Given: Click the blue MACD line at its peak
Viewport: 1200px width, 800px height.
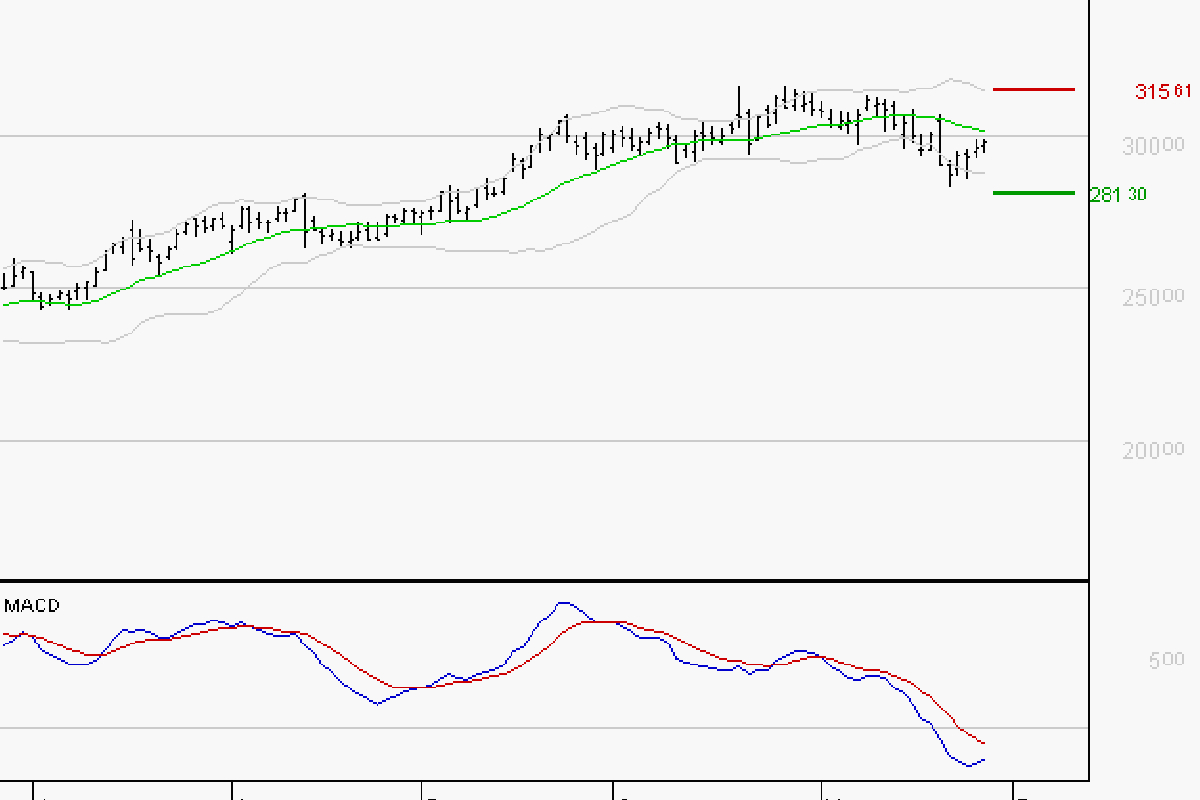Looking at the screenshot, I should click(x=564, y=601).
